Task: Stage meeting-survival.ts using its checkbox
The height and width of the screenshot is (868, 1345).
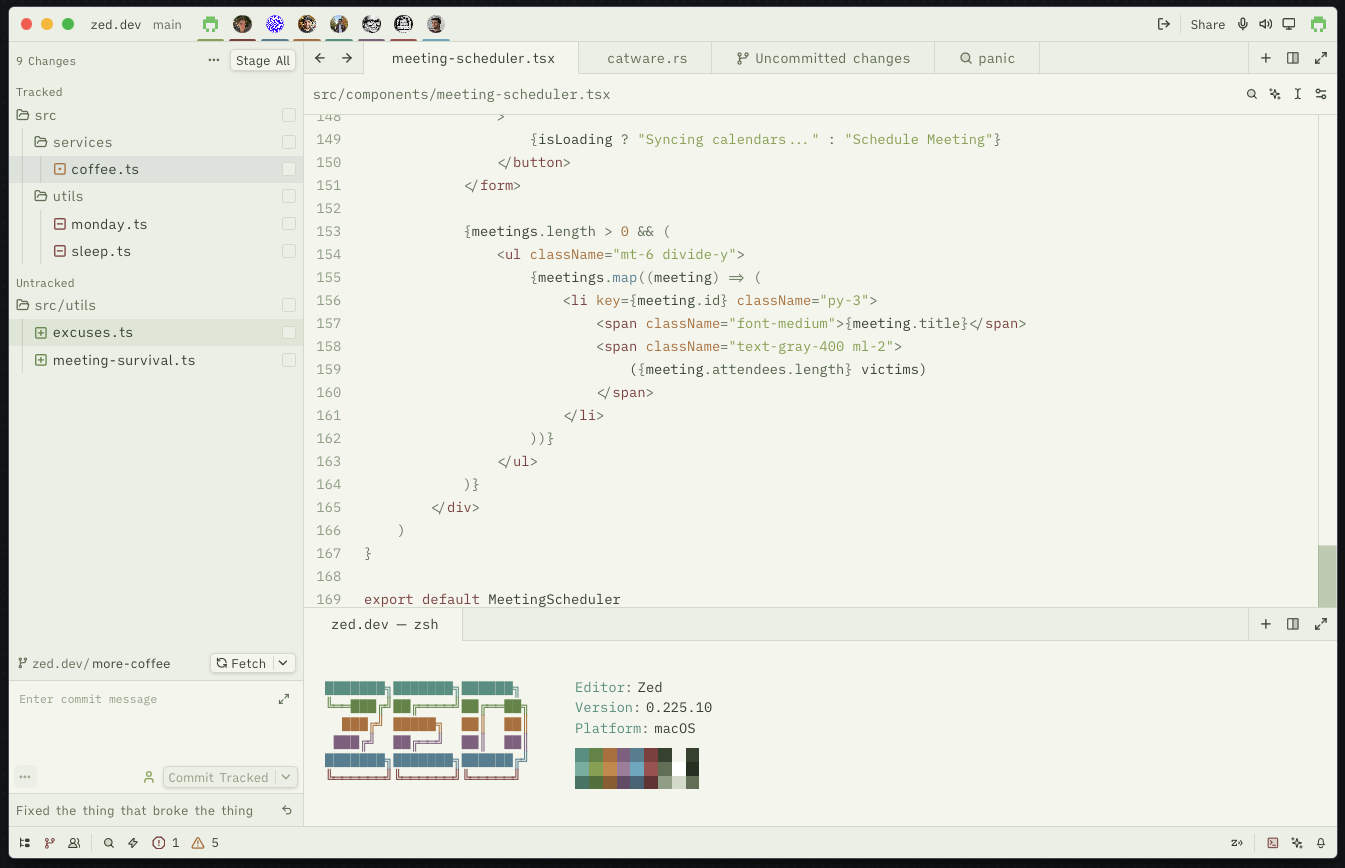Action: (x=289, y=360)
